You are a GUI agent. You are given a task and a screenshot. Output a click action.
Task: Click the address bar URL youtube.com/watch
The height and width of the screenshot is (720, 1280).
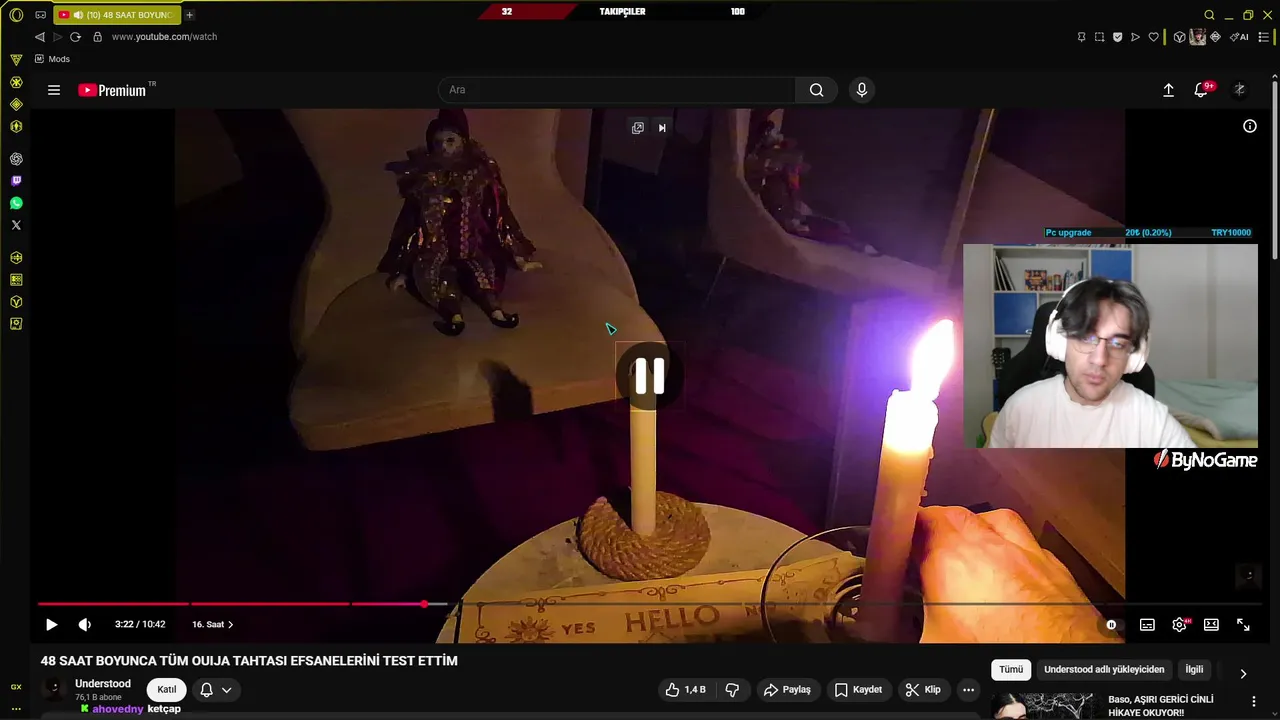pyautogui.click(x=164, y=37)
